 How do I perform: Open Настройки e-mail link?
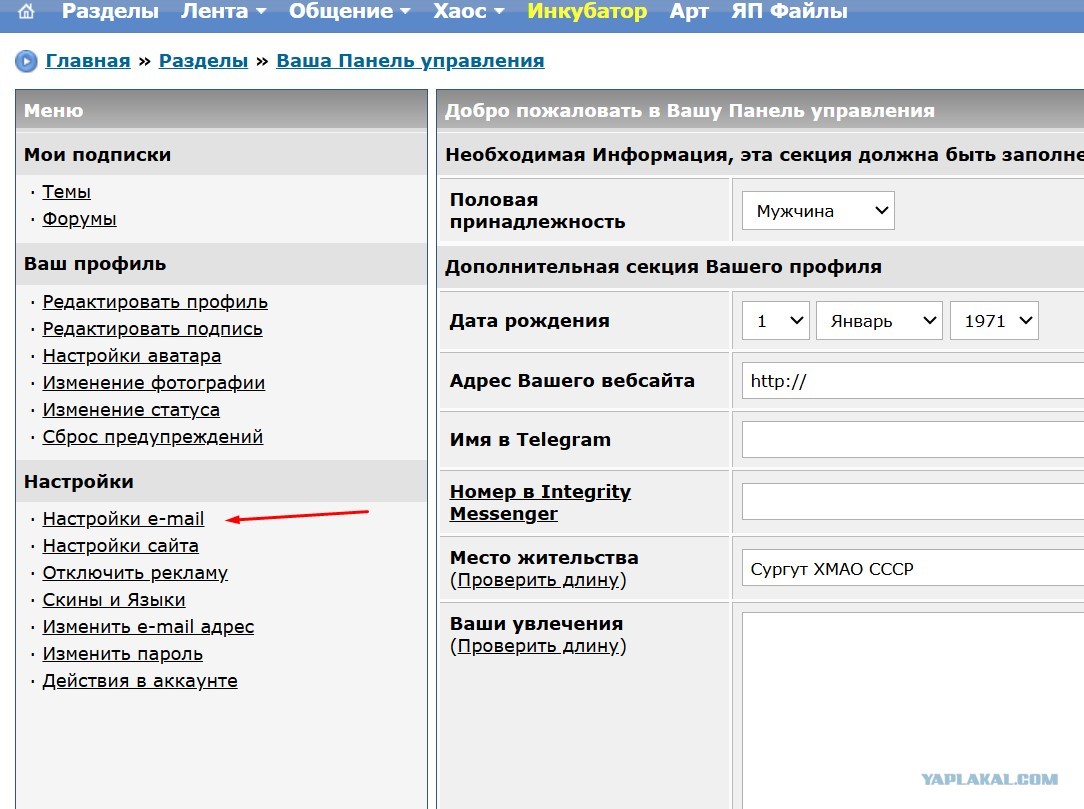pyautogui.click(x=123, y=519)
